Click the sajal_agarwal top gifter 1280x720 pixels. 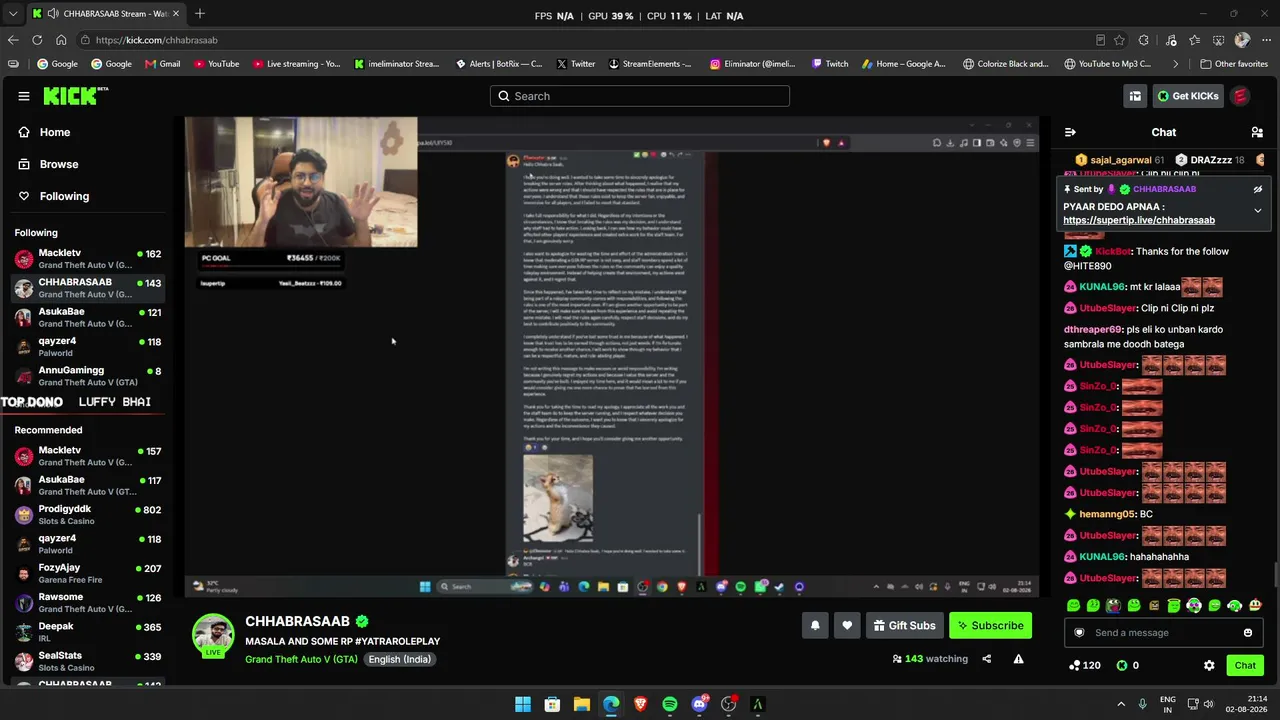tap(1120, 160)
